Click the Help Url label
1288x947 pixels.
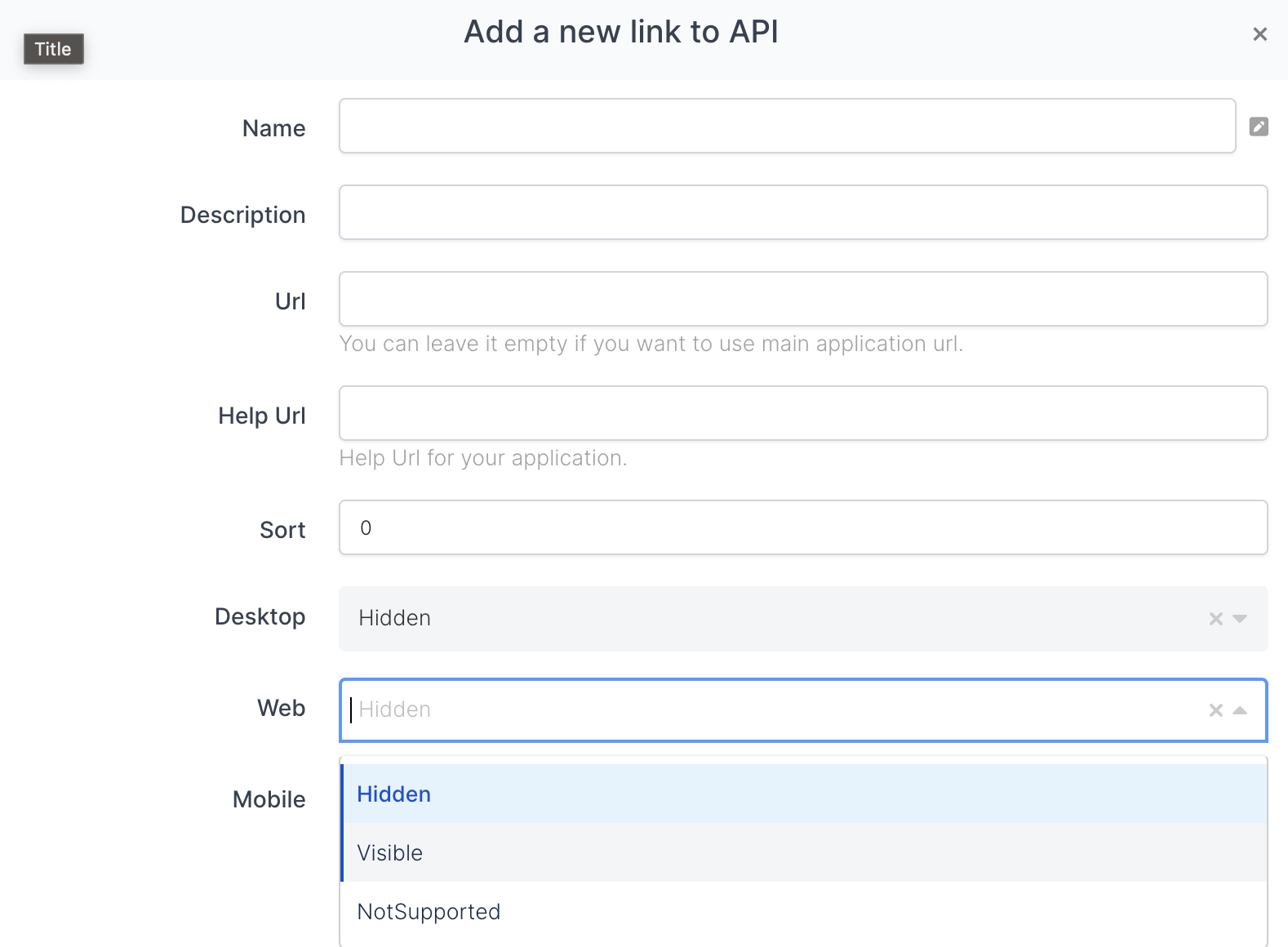(261, 416)
